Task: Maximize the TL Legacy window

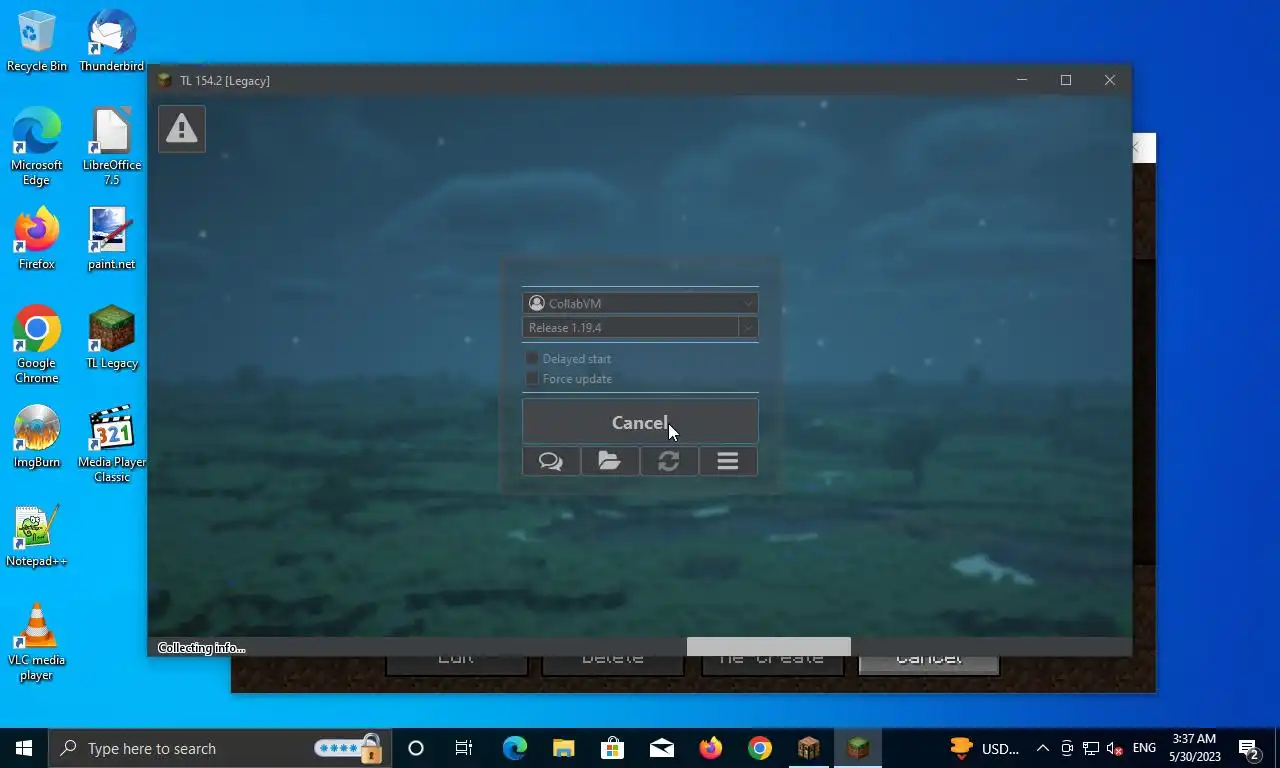Action: tap(1065, 80)
